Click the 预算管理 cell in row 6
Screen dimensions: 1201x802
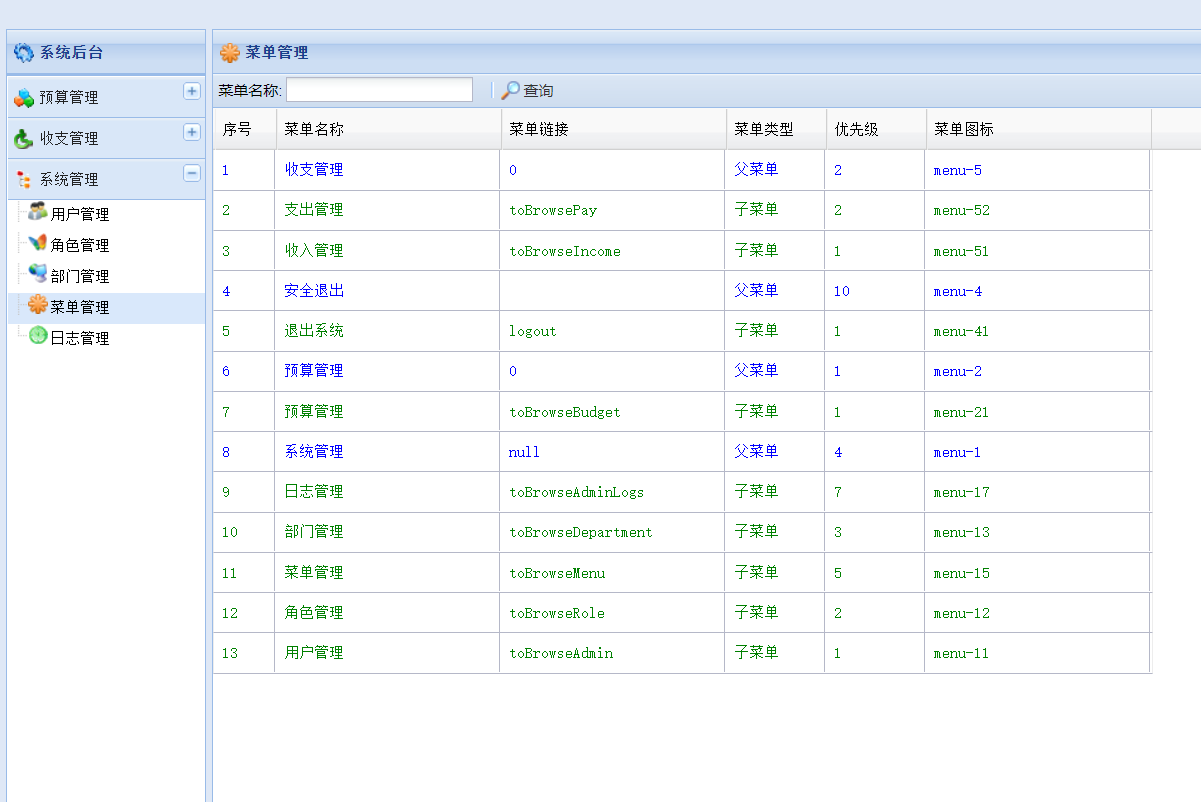click(387, 371)
